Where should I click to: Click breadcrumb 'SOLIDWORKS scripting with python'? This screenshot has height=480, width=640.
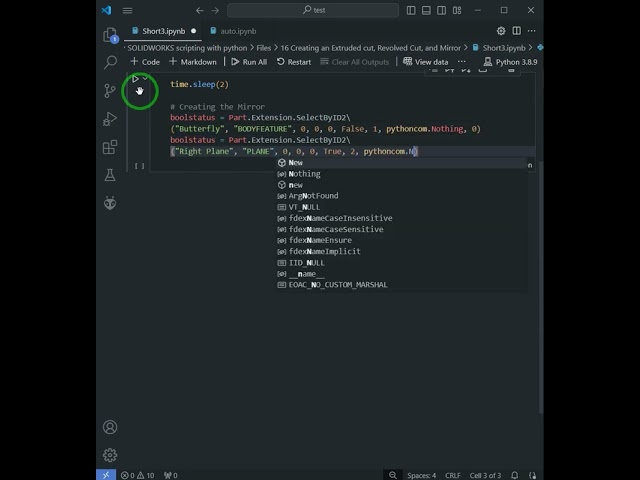[x=187, y=48]
